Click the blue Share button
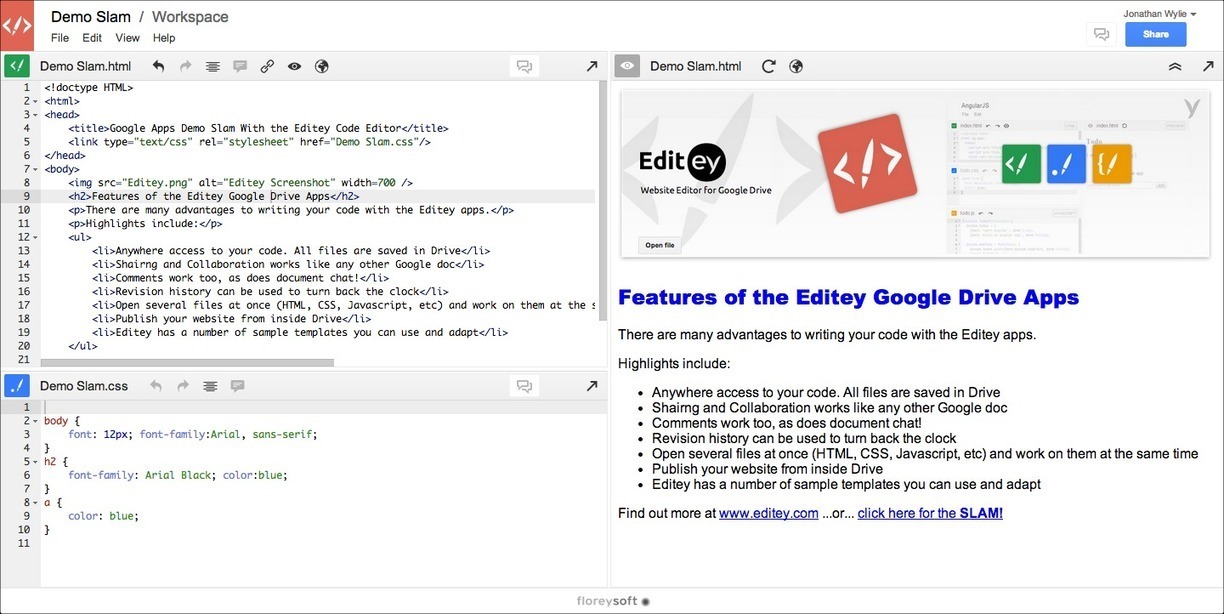 [1155, 34]
